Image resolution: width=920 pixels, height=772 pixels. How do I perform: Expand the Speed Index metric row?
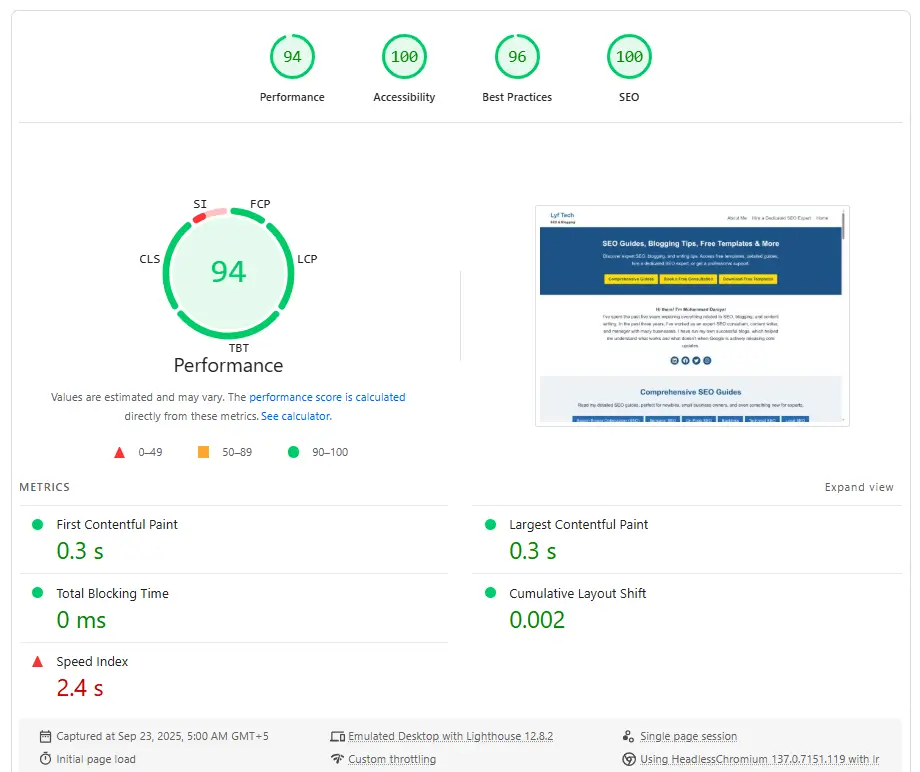tap(92, 662)
